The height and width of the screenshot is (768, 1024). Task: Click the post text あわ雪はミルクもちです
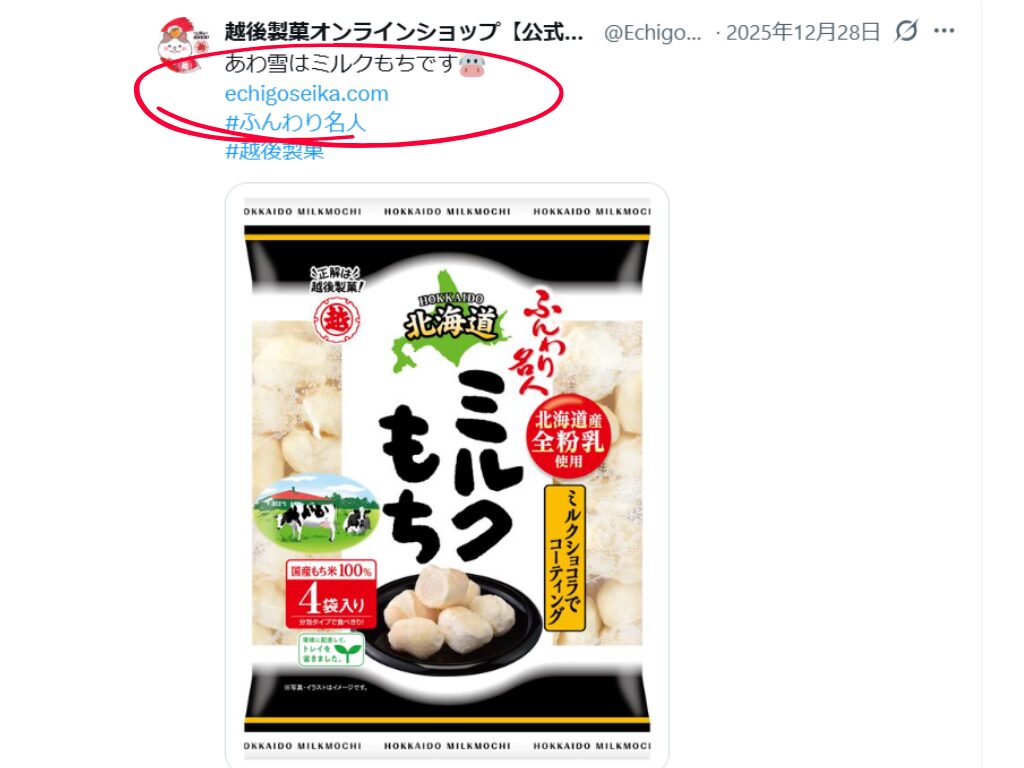pos(340,64)
